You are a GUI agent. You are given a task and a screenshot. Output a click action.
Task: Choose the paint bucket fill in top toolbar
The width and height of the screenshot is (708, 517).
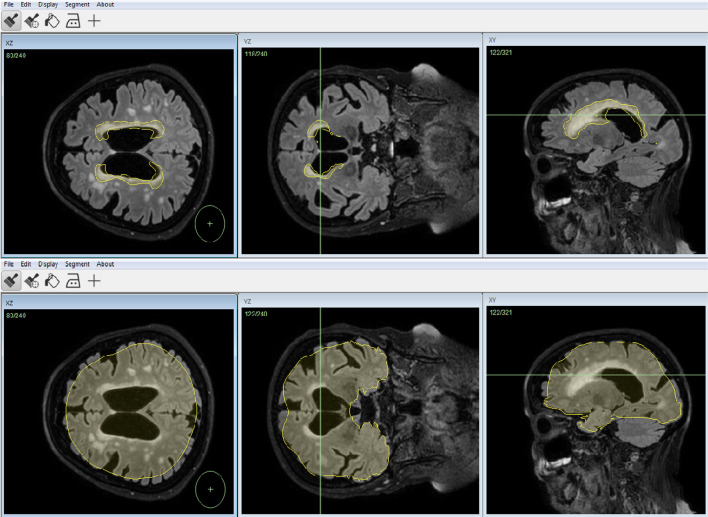click(52, 20)
